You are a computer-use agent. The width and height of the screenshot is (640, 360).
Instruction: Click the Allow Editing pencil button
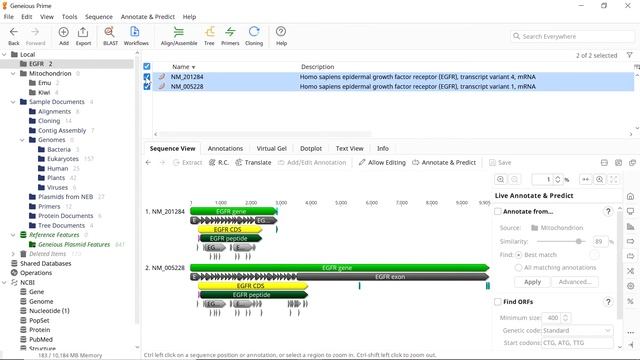pyautogui.click(x=382, y=162)
